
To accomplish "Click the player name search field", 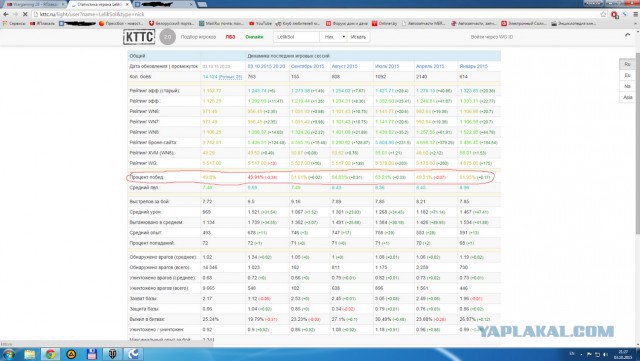I will tap(296, 37).
